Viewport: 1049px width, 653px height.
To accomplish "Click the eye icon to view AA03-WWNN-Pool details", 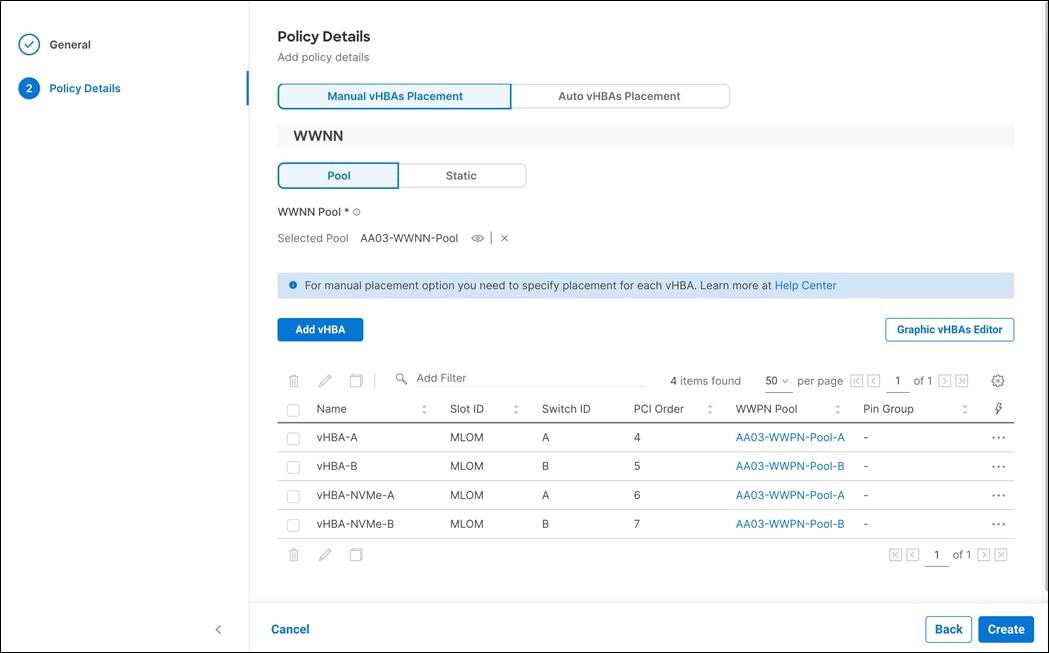I will tap(477, 238).
